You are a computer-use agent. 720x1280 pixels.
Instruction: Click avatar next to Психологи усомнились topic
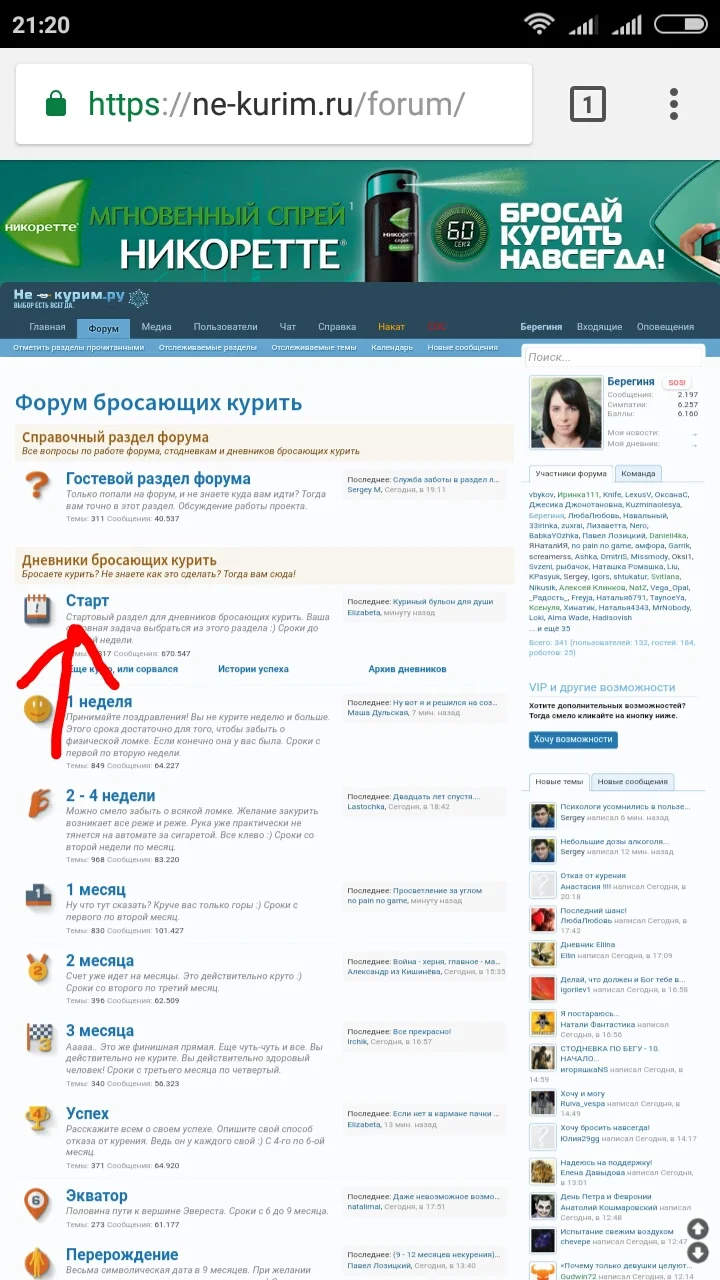point(542,814)
